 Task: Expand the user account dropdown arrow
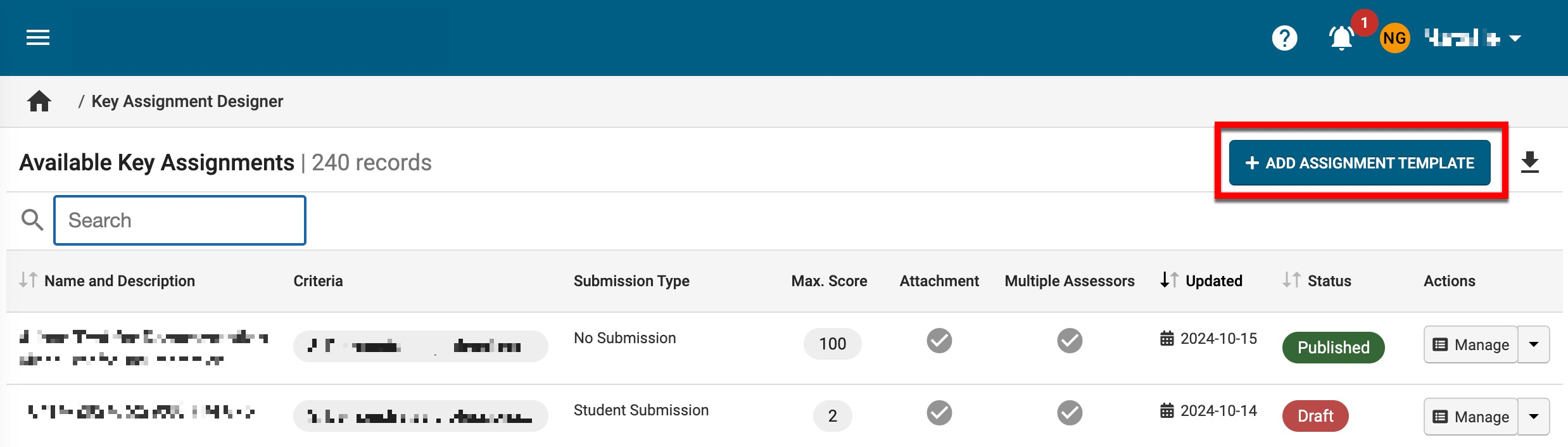[1515, 39]
